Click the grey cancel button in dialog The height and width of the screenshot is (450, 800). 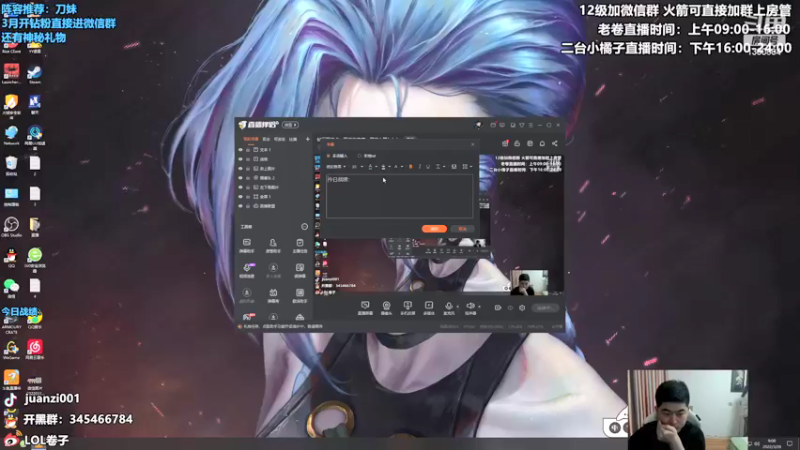[462, 229]
